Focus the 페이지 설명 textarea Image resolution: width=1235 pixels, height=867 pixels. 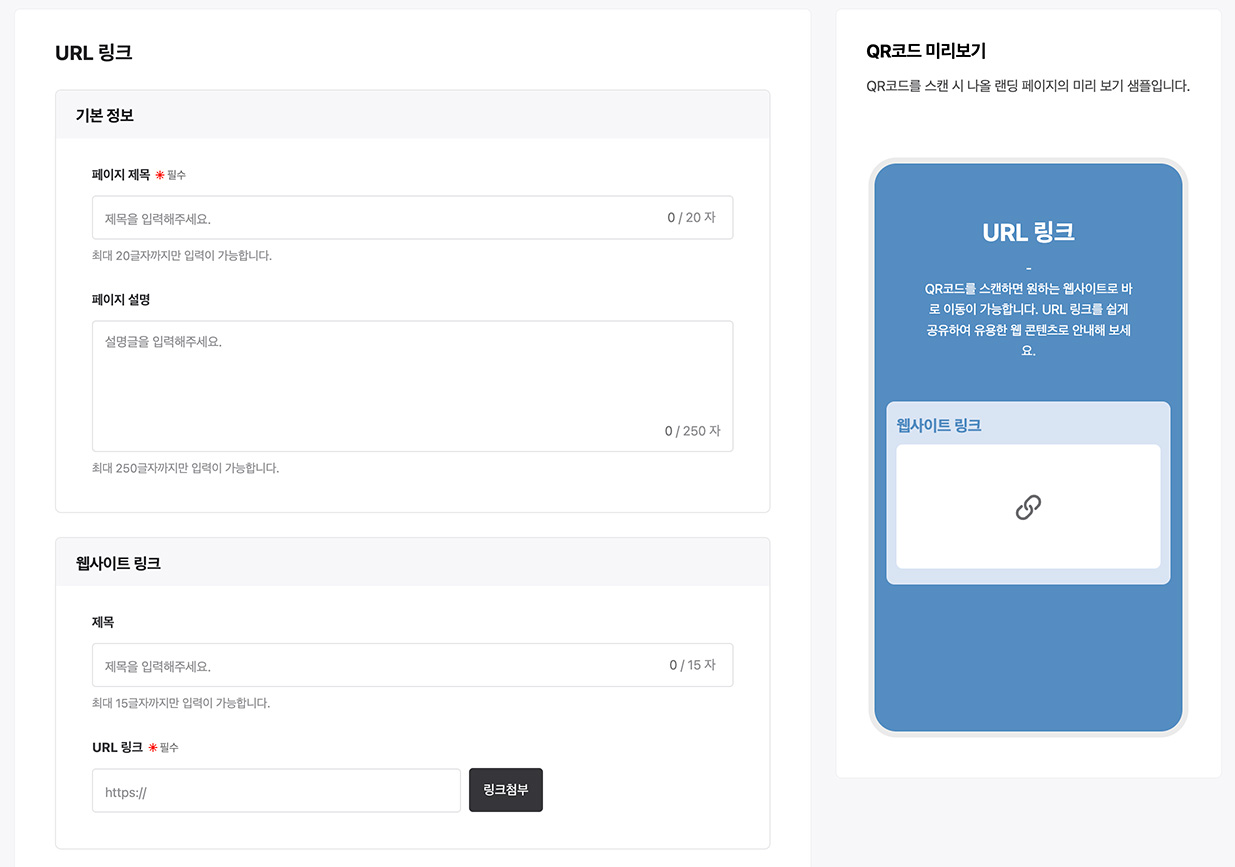click(x=412, y=386)
